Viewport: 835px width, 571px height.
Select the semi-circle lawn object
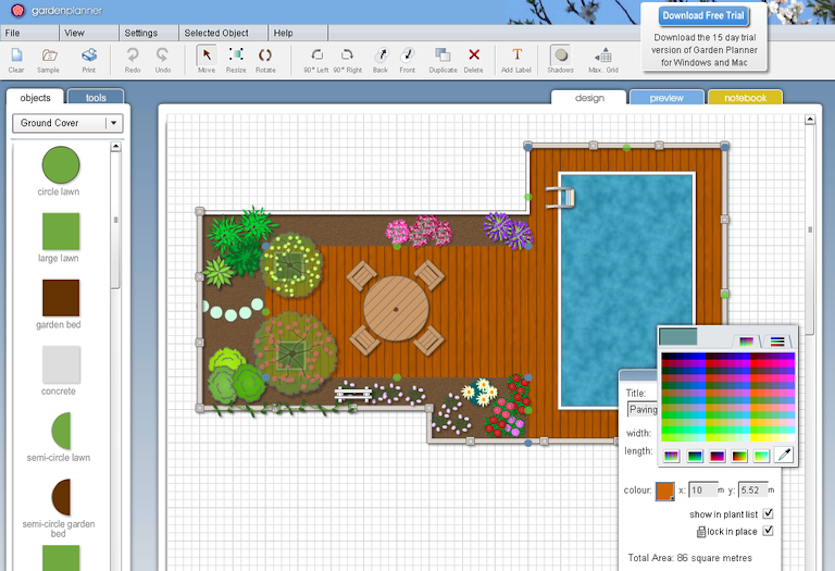(x=61, y=430)
